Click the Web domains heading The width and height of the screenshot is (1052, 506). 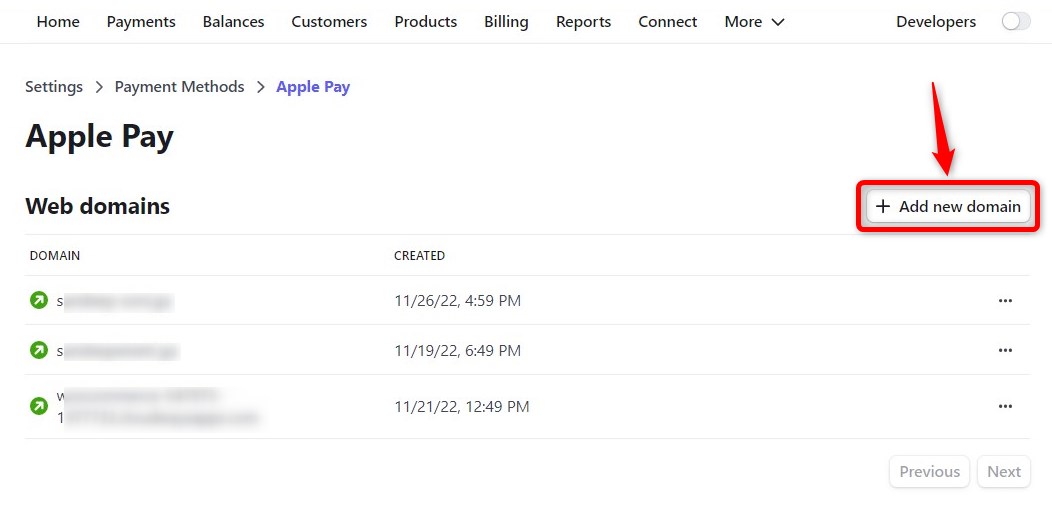click(x=97, y=206)
